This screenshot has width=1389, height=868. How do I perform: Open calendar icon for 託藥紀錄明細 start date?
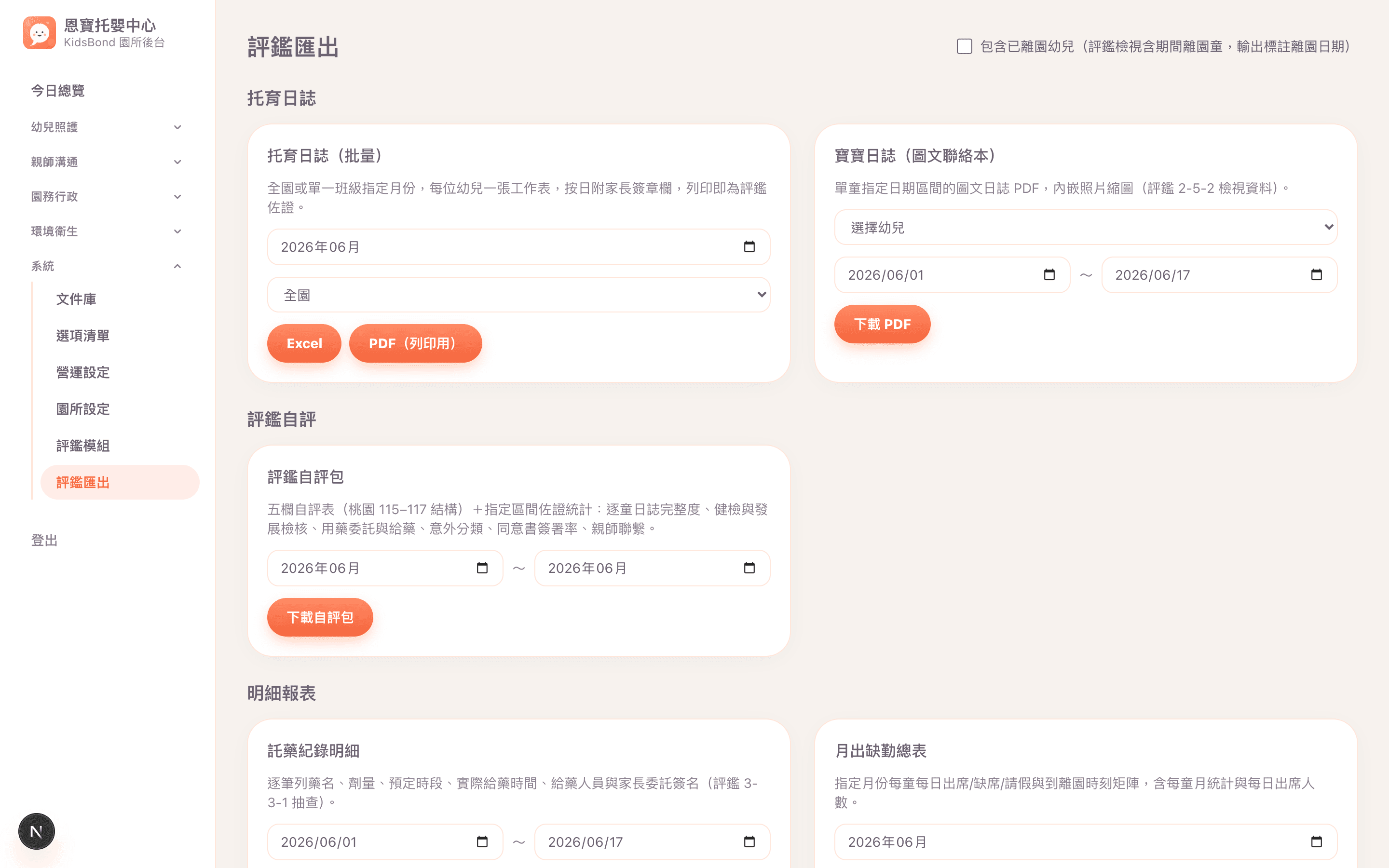coord(482,841)
